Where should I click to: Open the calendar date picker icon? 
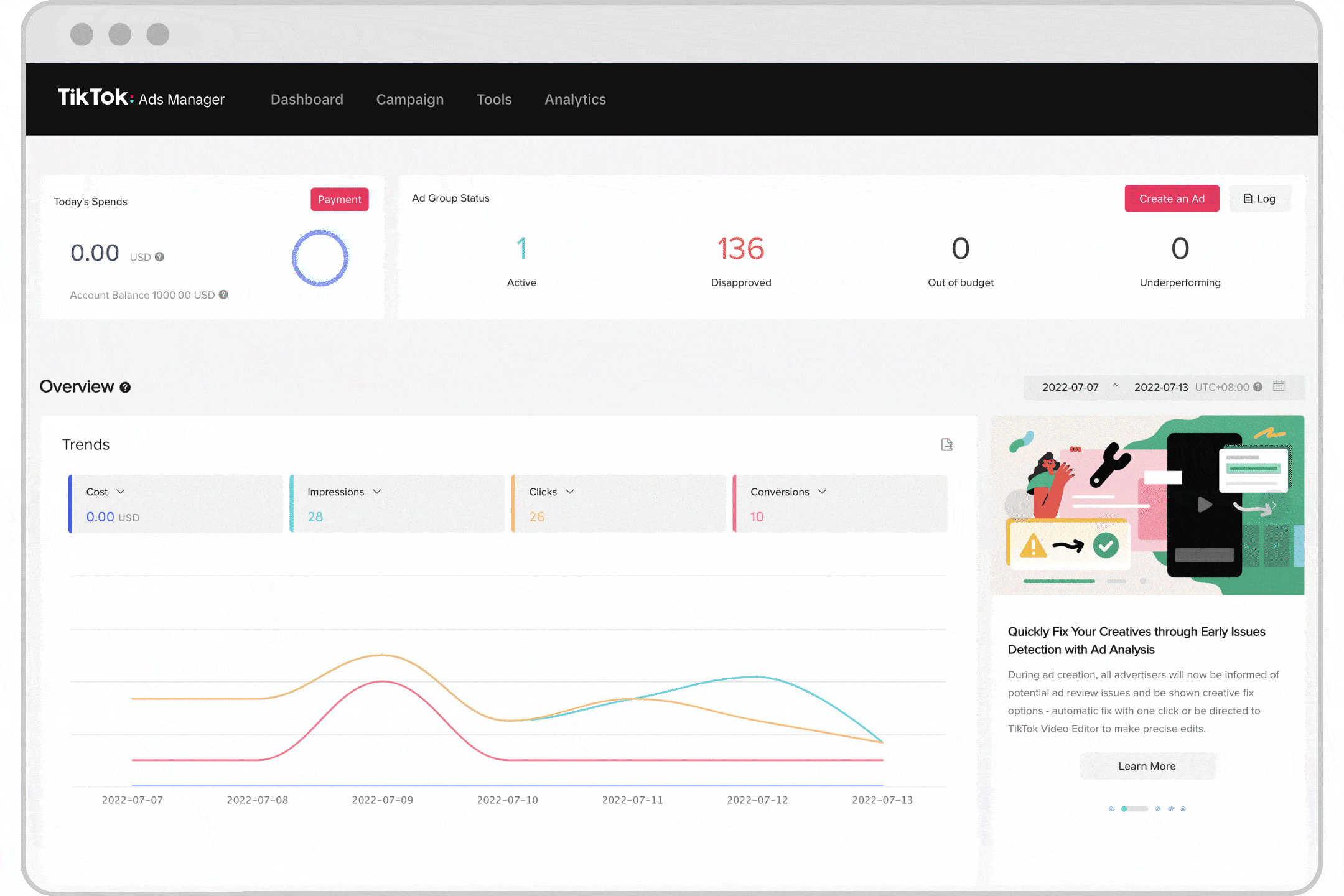tap(1279, 386)
